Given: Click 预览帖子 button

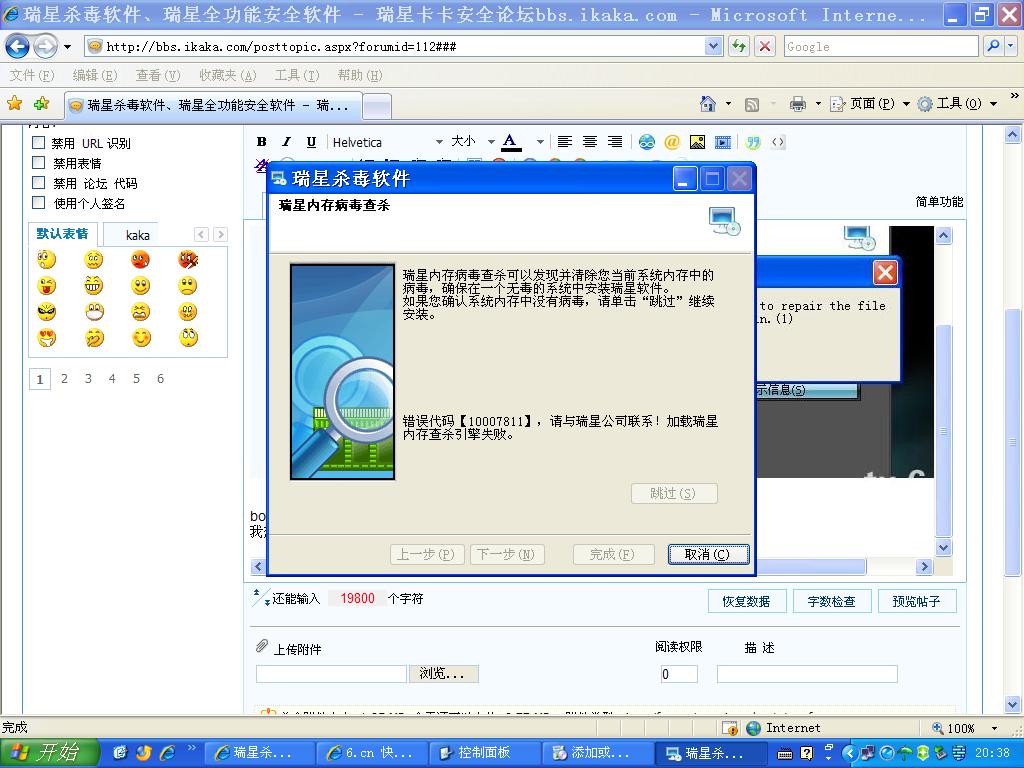Looking at the screenshot, I should 916,601.
